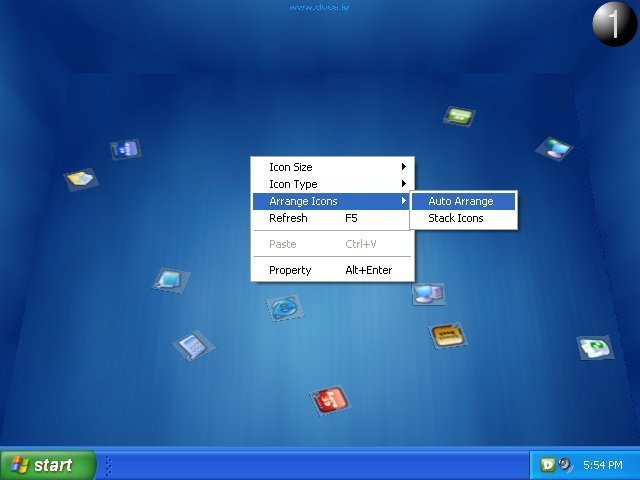Screen dimensions: 640x480
Task: Select the red 3D app icon
Action: click(x=330, y=400)
